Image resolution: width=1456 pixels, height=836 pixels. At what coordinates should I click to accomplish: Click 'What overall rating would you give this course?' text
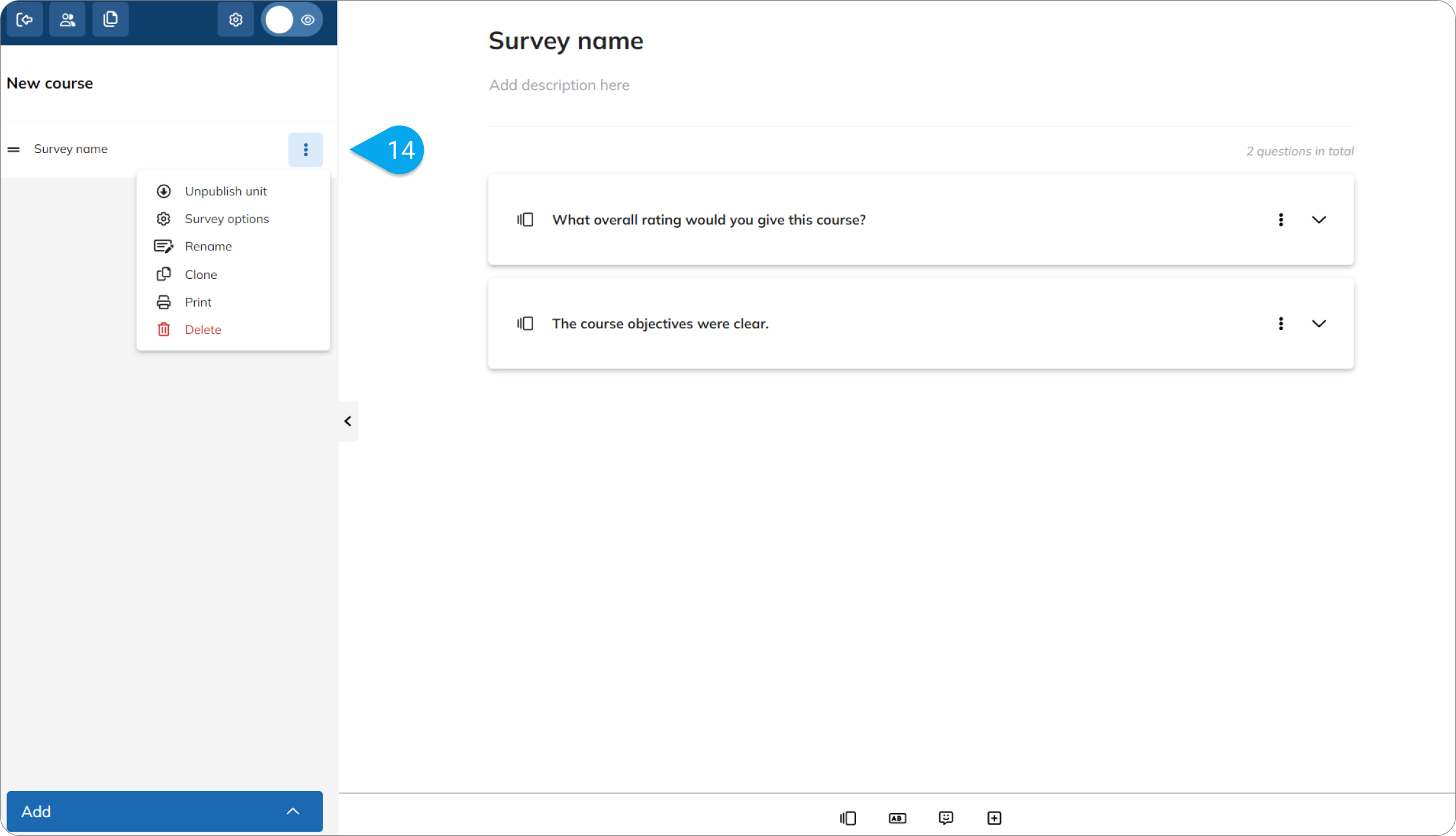[x=708, y=219]
